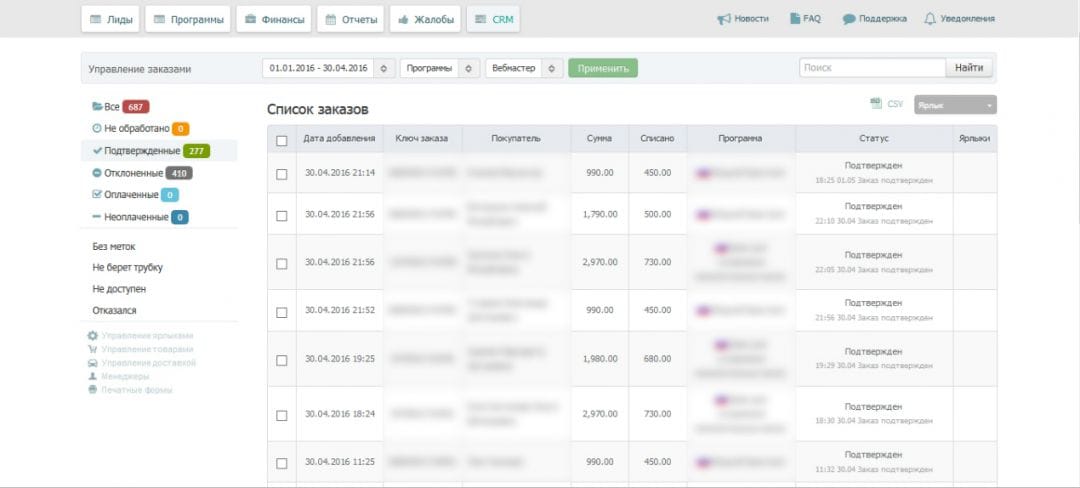Select the CRM tab

click(x=493, y=19)
